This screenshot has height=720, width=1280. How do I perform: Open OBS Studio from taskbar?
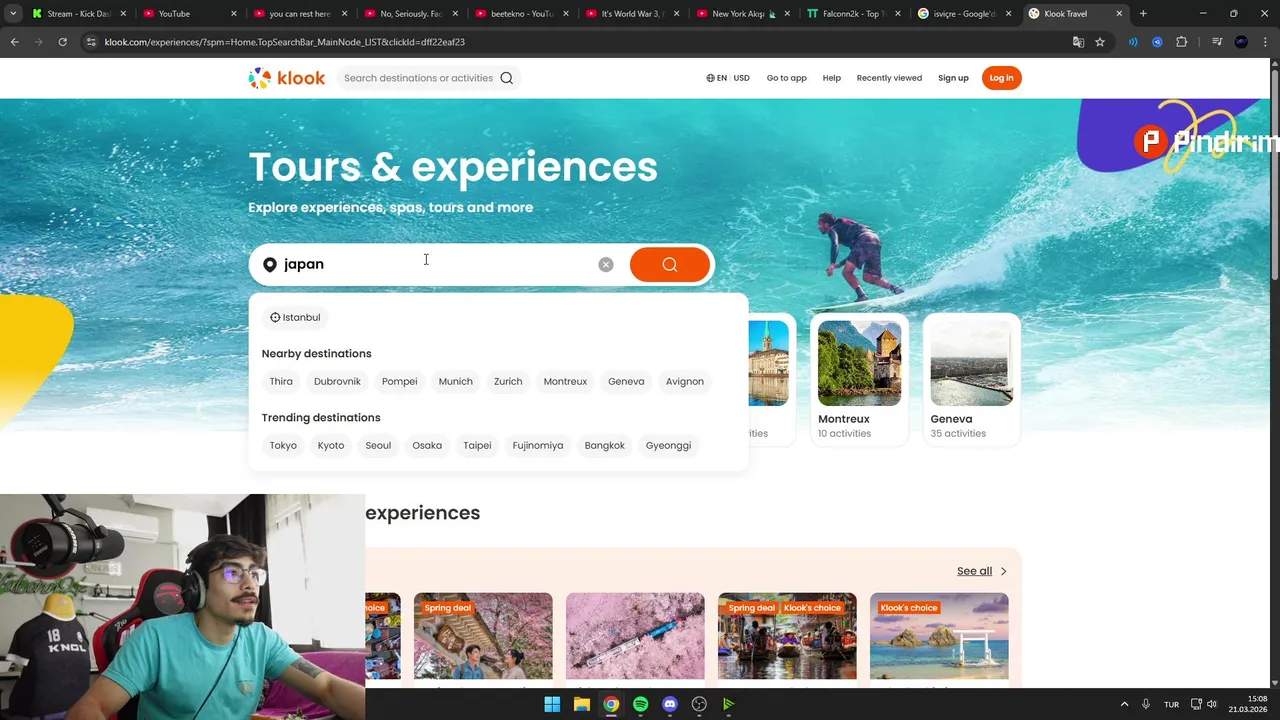click(x=699, y=704)
